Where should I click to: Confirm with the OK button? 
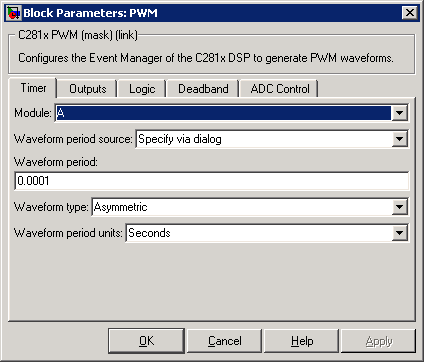tap(146, 341)
